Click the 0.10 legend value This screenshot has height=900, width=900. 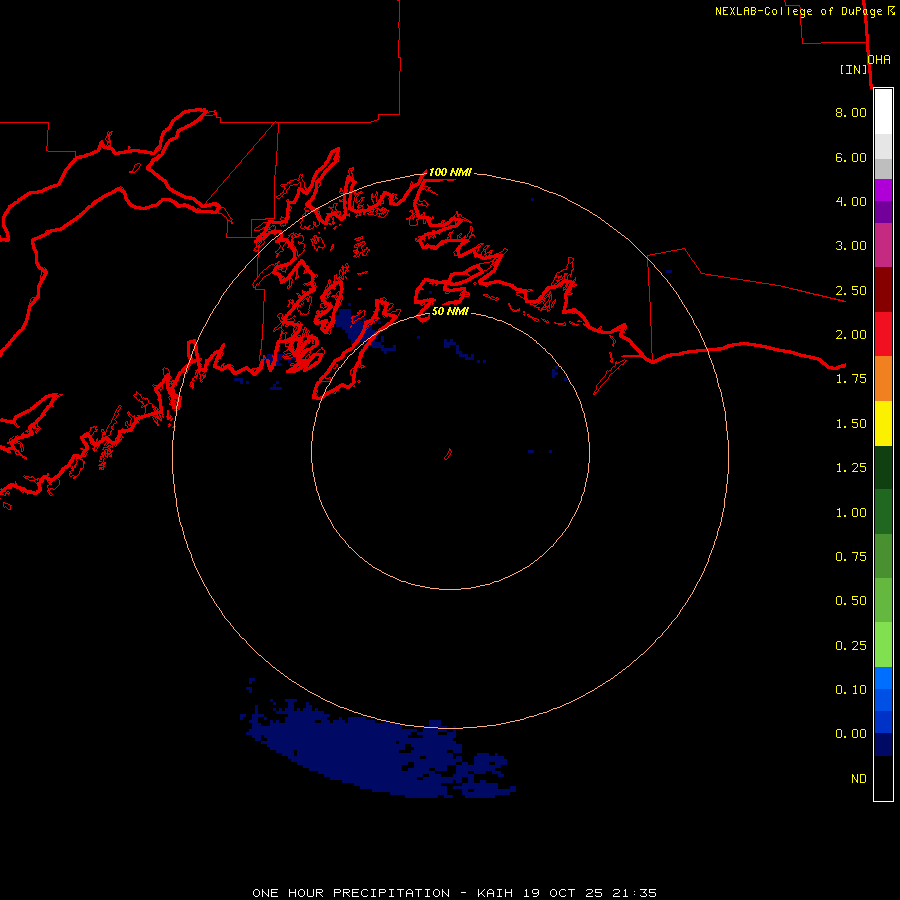tap(851, 689)
